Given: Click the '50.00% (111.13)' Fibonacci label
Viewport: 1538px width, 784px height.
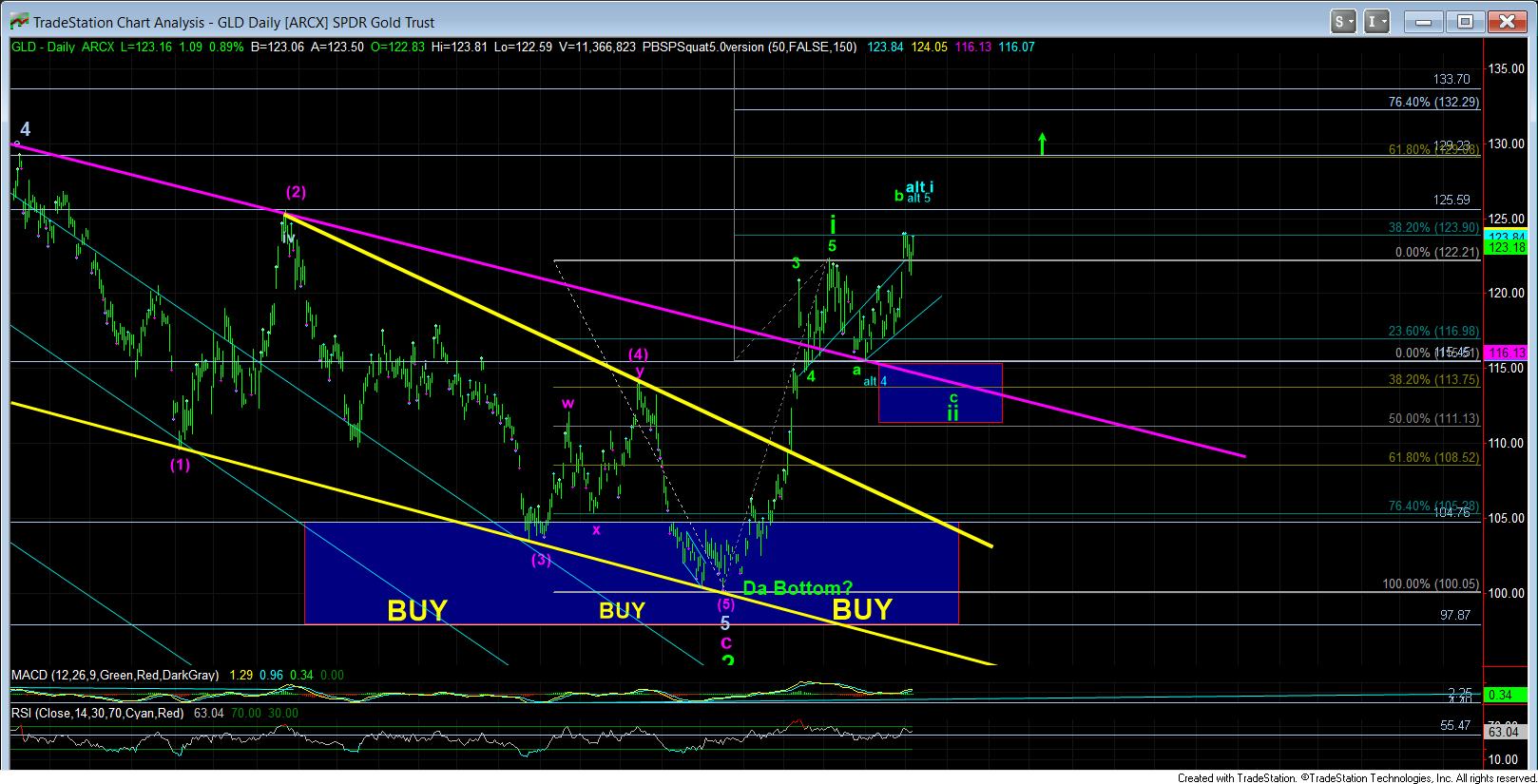Looking at the screenshot, I should click(1433, 418).
